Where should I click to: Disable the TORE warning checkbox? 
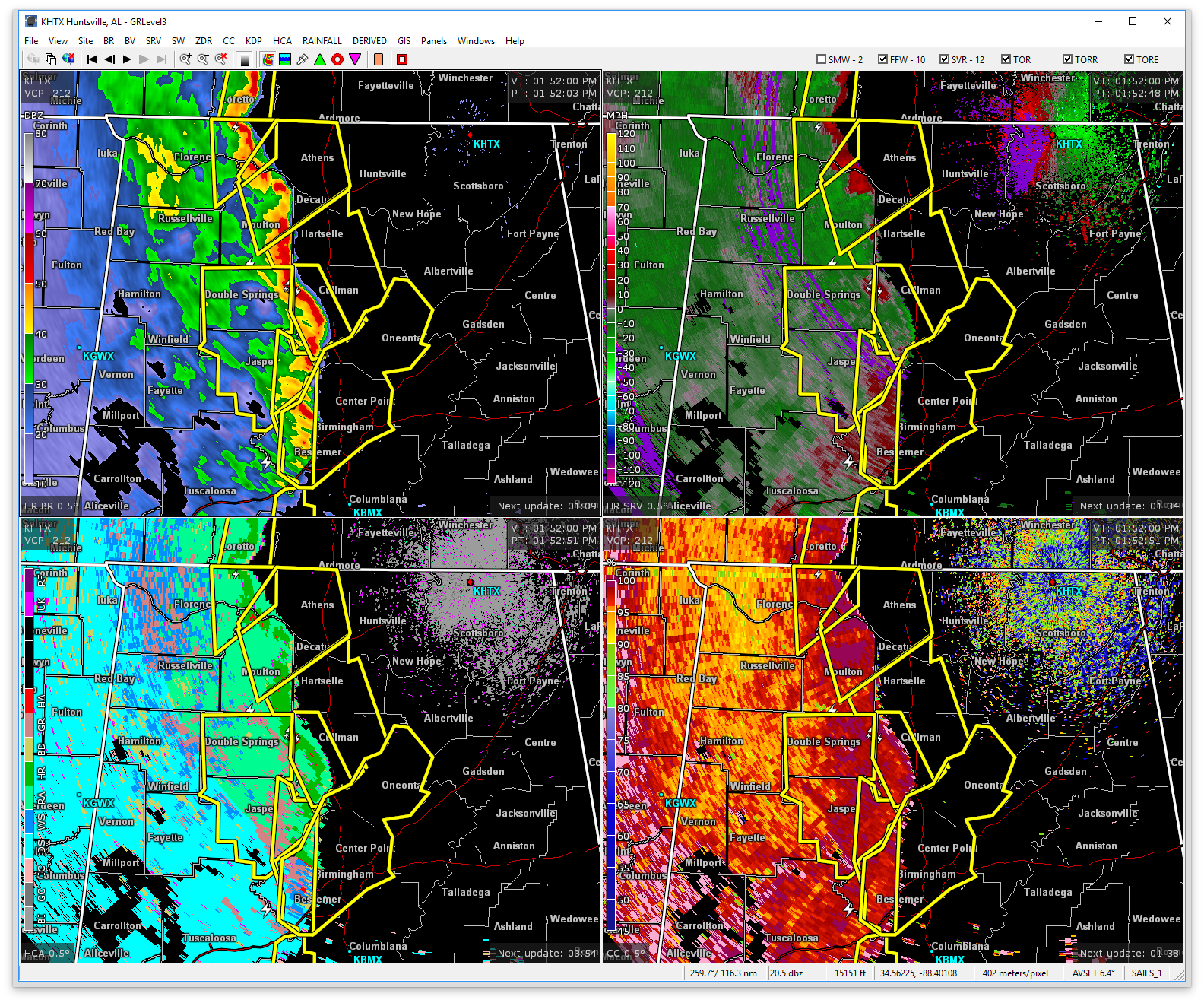click(1129, 59)
